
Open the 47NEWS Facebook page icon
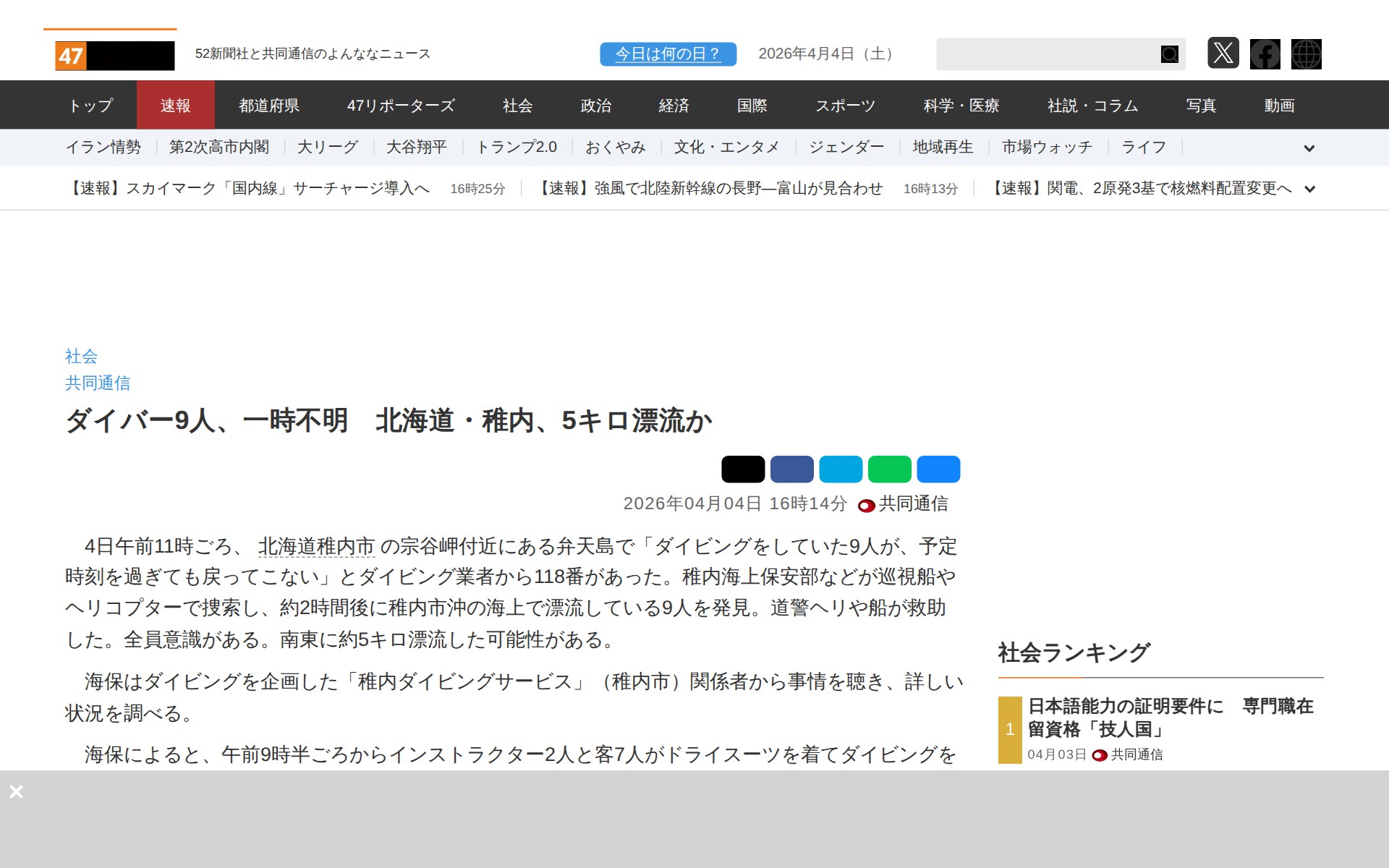point(1265,54)
